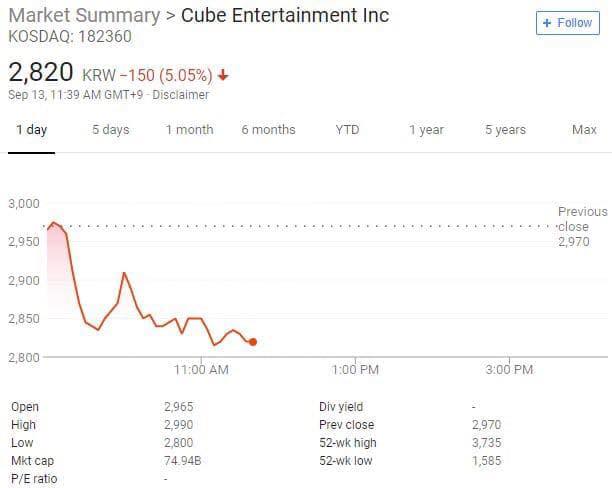The image size is (612, 488).
Task: Select the 1 day tab
Action: [x=31, y=130]
